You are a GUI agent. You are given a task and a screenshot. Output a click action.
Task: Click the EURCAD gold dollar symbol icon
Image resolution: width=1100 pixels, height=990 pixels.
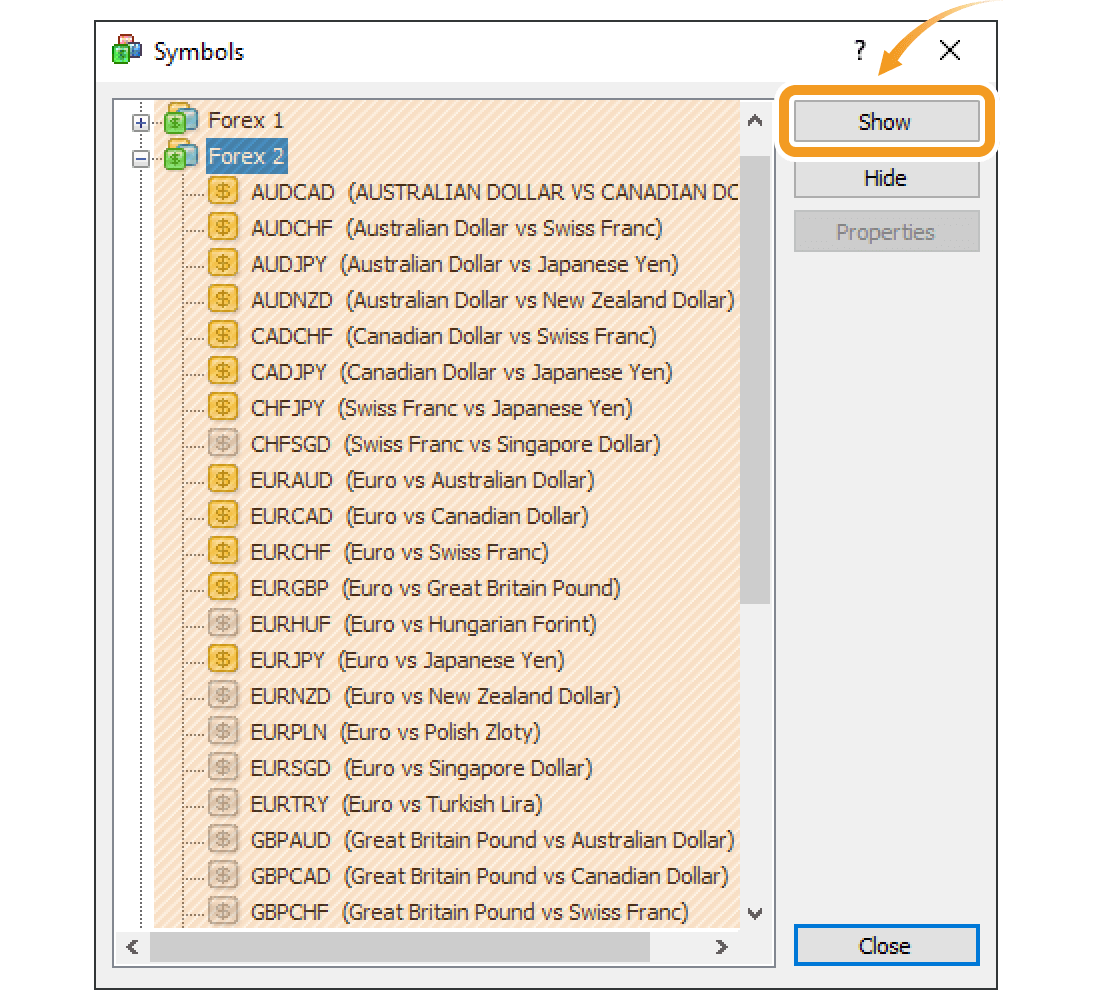pyautogui.click(x=223, y=515)
